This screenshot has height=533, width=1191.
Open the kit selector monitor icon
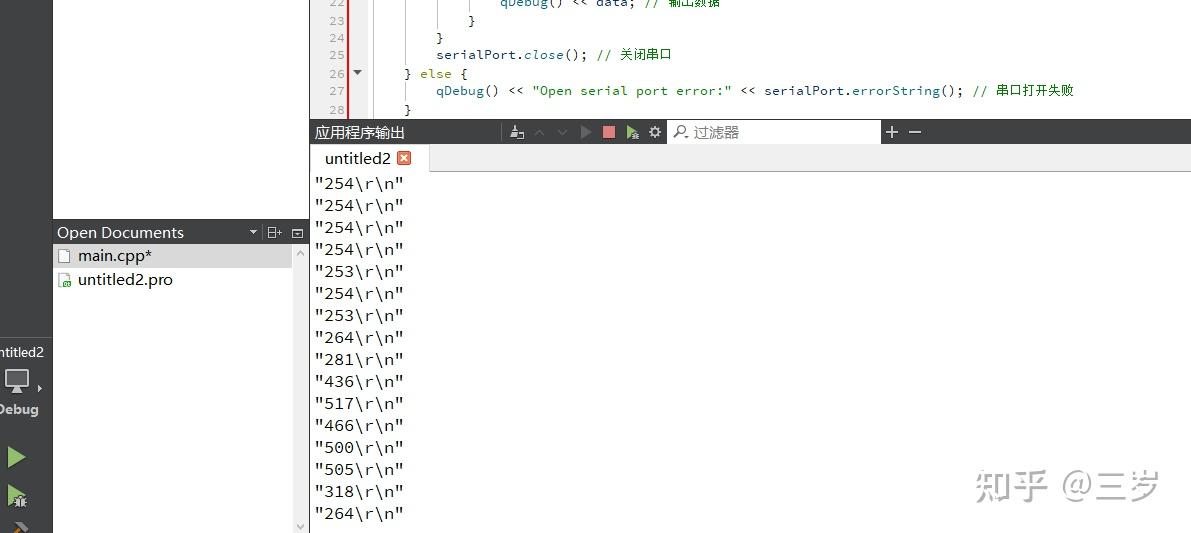[17, 380]
